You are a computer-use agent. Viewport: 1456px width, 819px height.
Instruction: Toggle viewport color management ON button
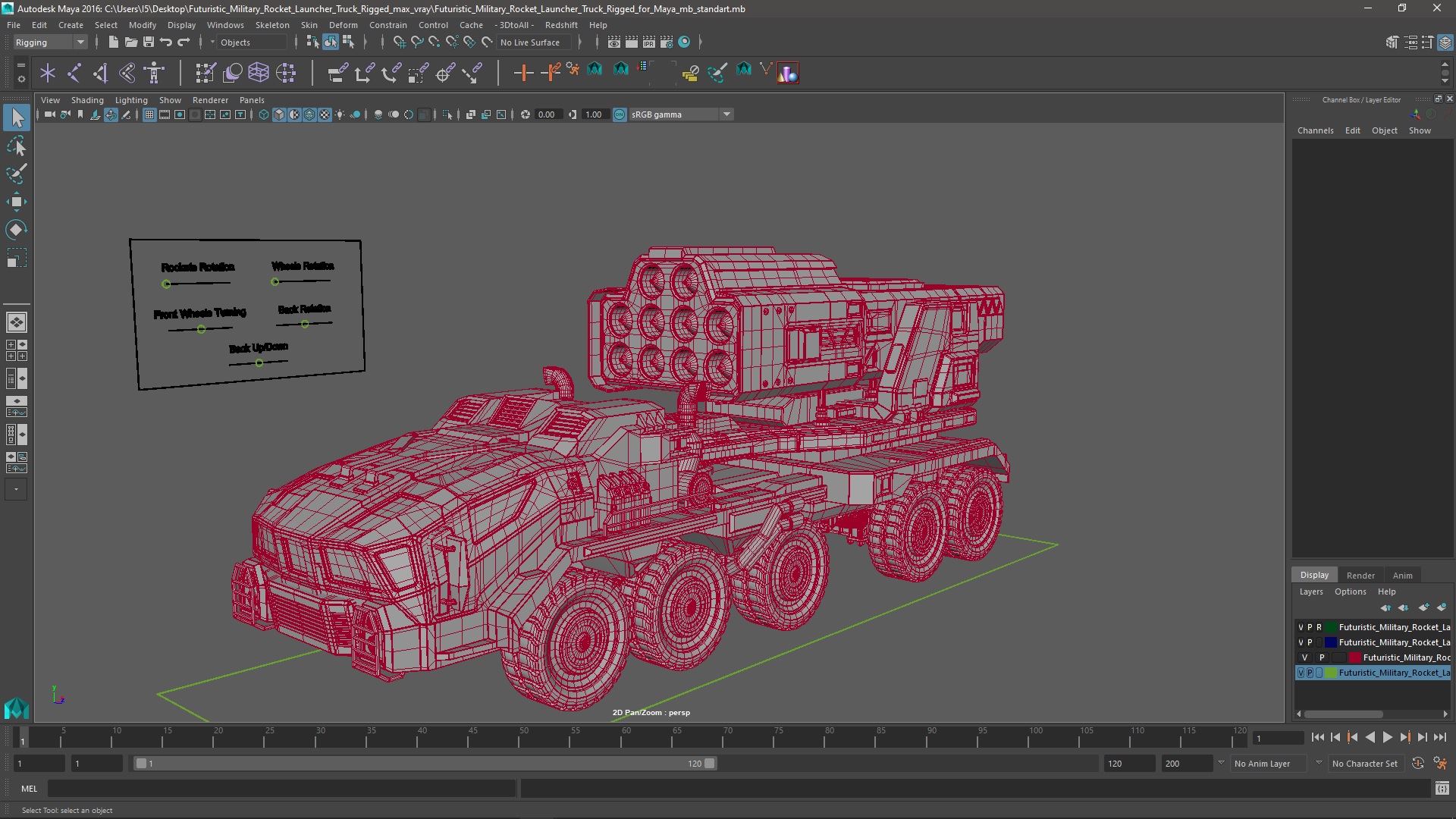point(620,115)
